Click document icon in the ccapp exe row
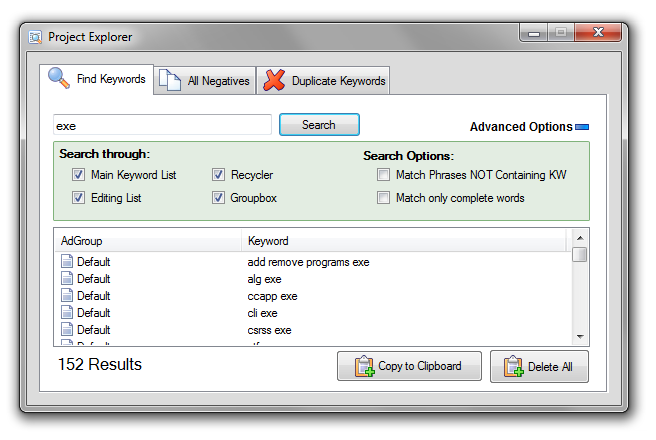 [x=68, y=296]
